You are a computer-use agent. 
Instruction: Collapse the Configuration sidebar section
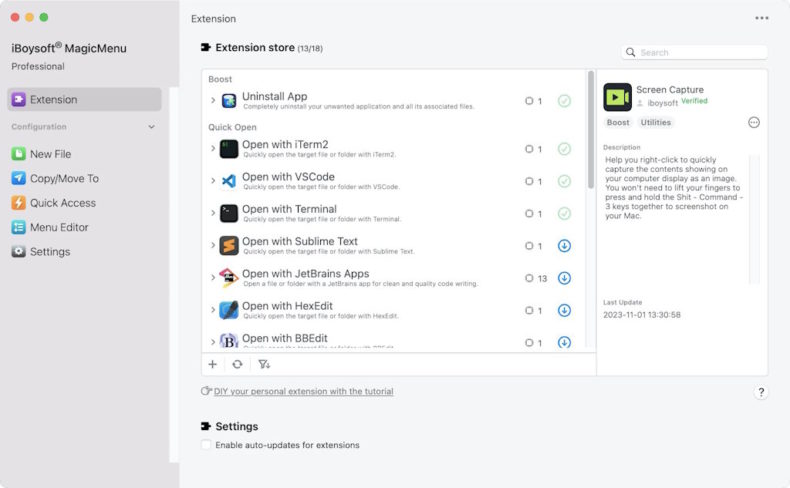pos(152,127)
